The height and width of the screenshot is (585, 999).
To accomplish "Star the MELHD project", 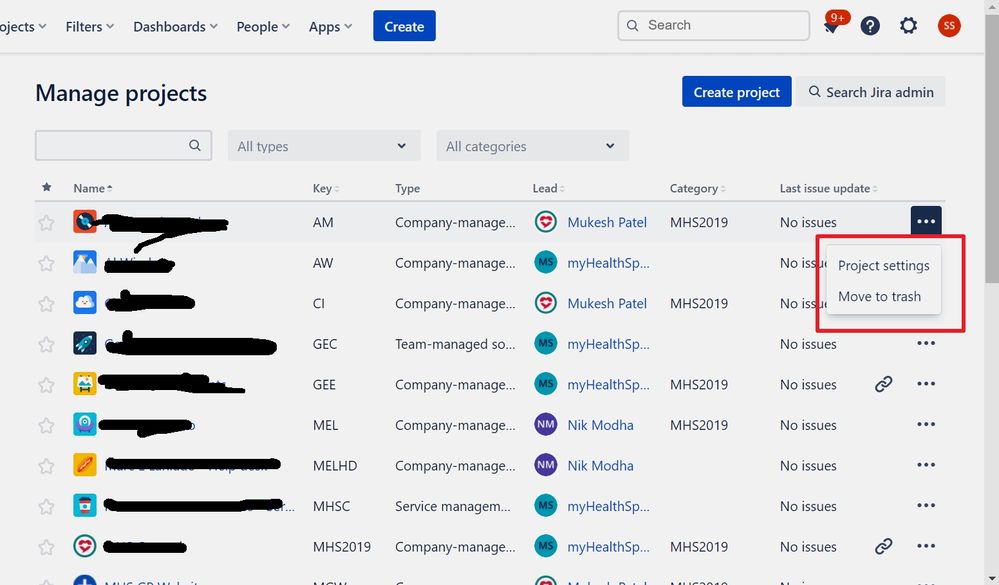I will point(46,466).
